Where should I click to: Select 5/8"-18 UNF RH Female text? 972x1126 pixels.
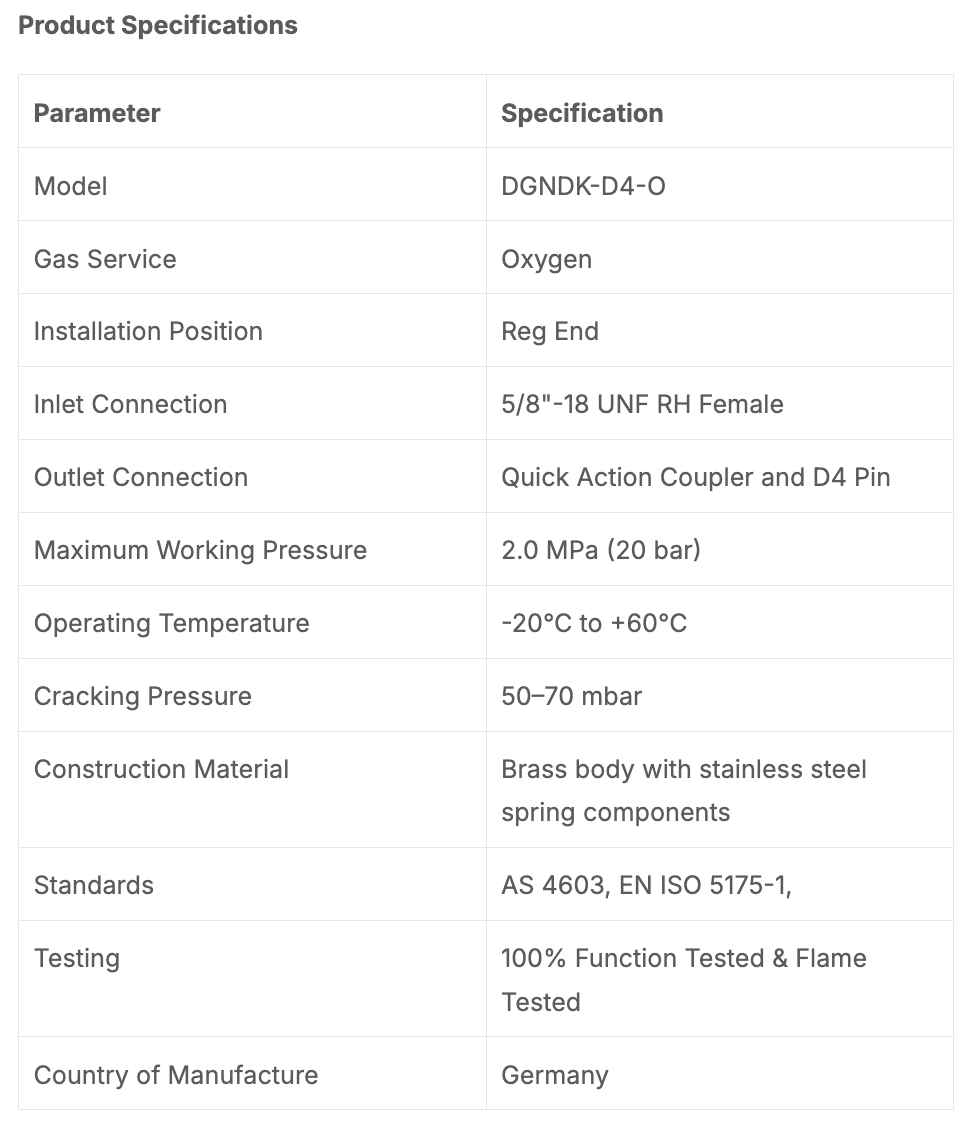(642, 404)
